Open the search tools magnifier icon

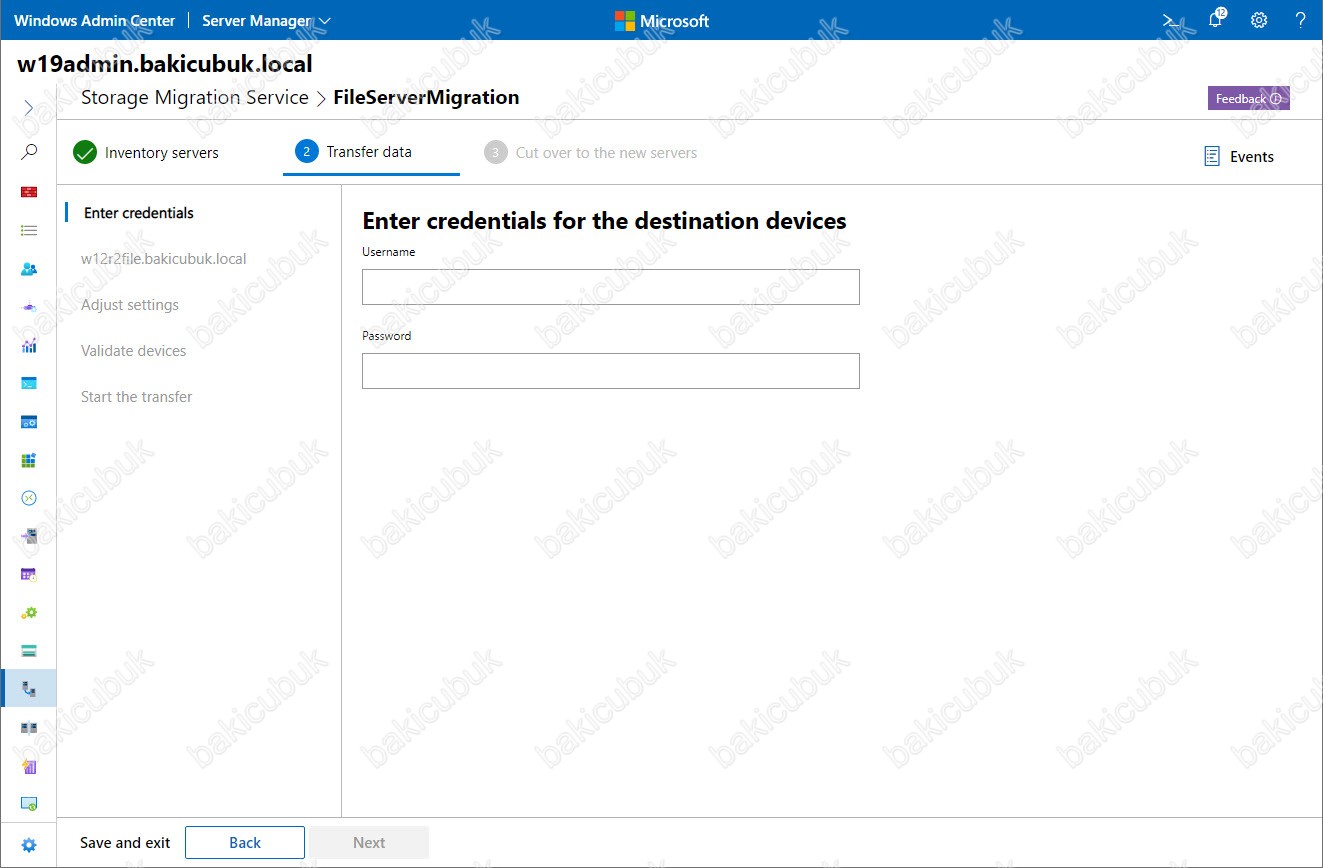29,152
